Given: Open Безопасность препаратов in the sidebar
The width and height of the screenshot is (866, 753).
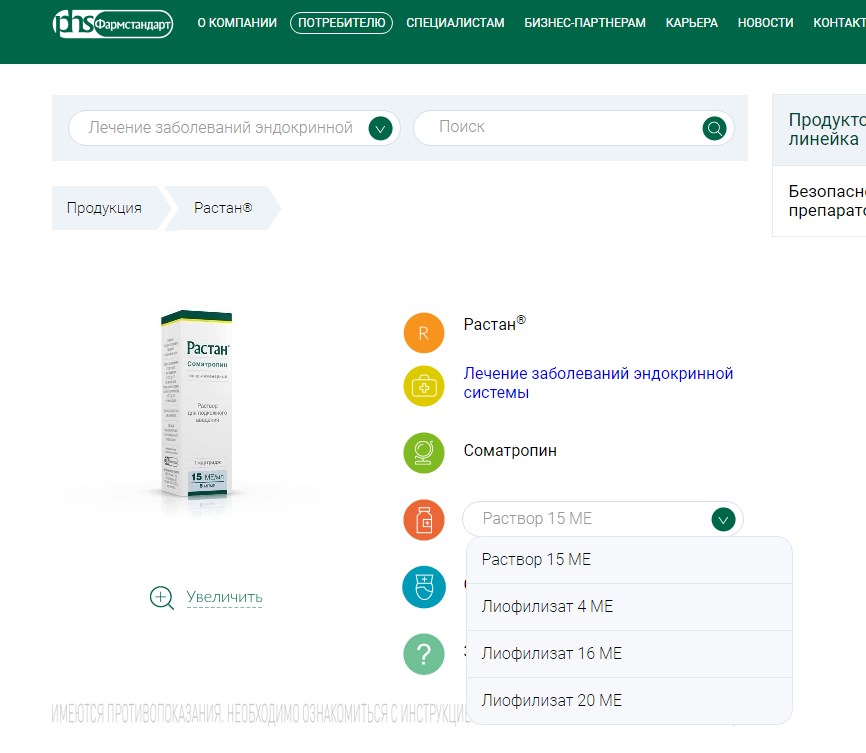Looking at the screenshot, I should (830, 200).
